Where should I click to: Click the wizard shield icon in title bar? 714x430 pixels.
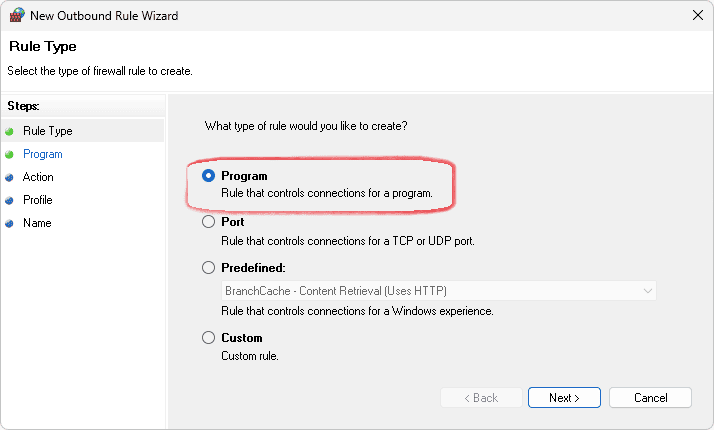[x=16, y=15]
